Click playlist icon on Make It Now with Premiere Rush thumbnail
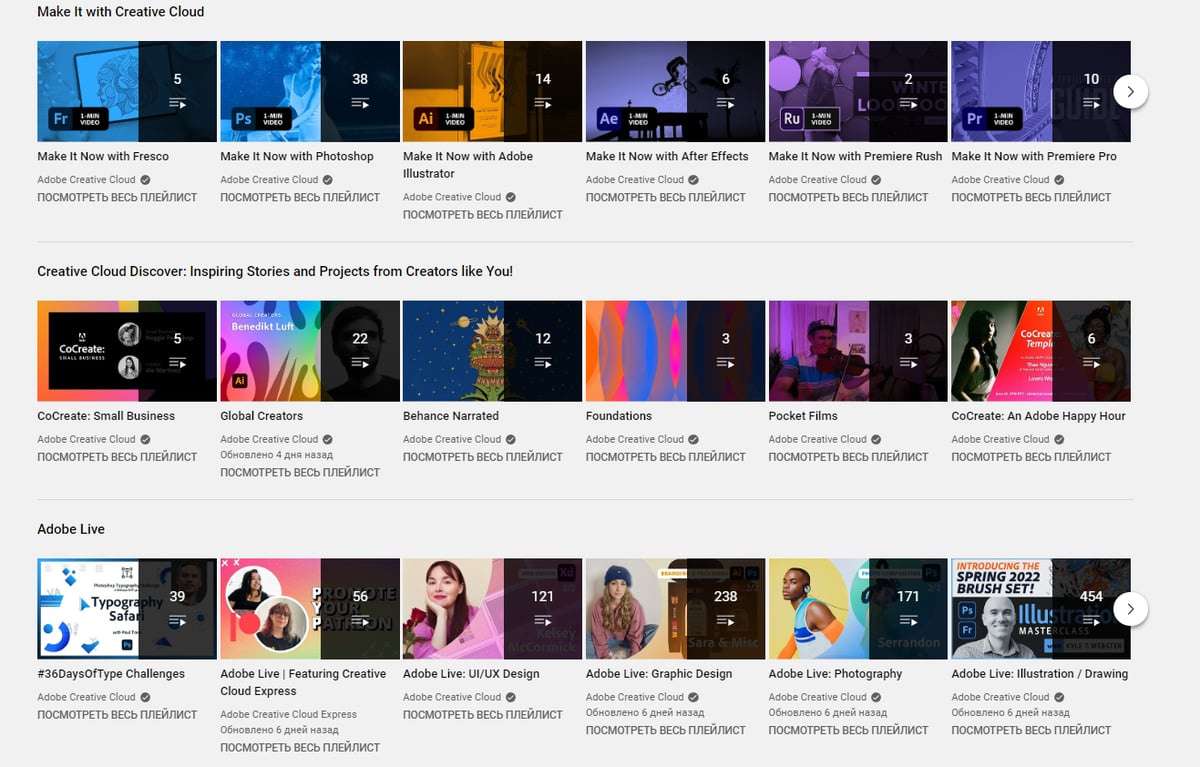 908,103
